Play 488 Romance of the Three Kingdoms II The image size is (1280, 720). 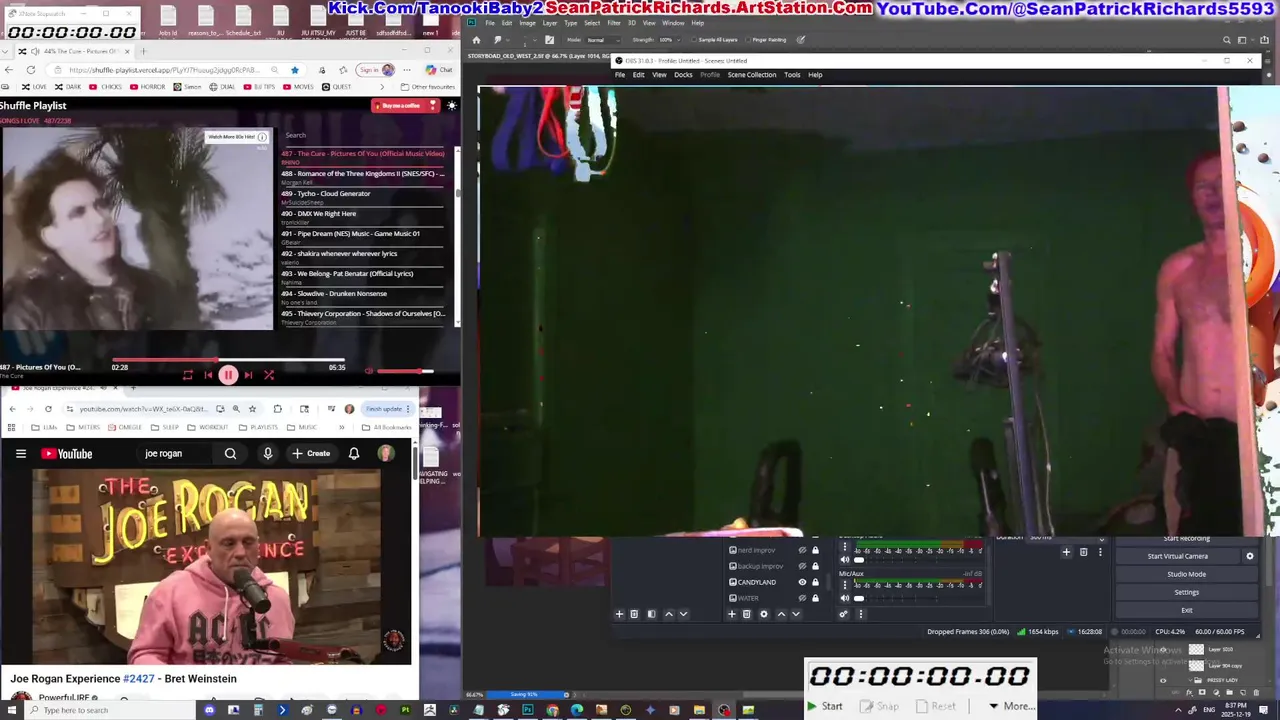tap(363, 176)
